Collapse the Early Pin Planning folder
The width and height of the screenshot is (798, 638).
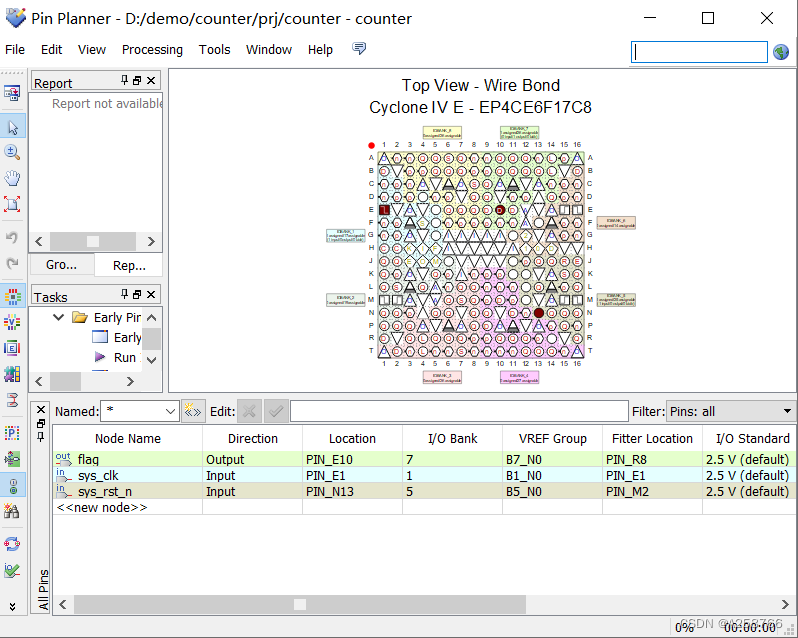[59, 317]
